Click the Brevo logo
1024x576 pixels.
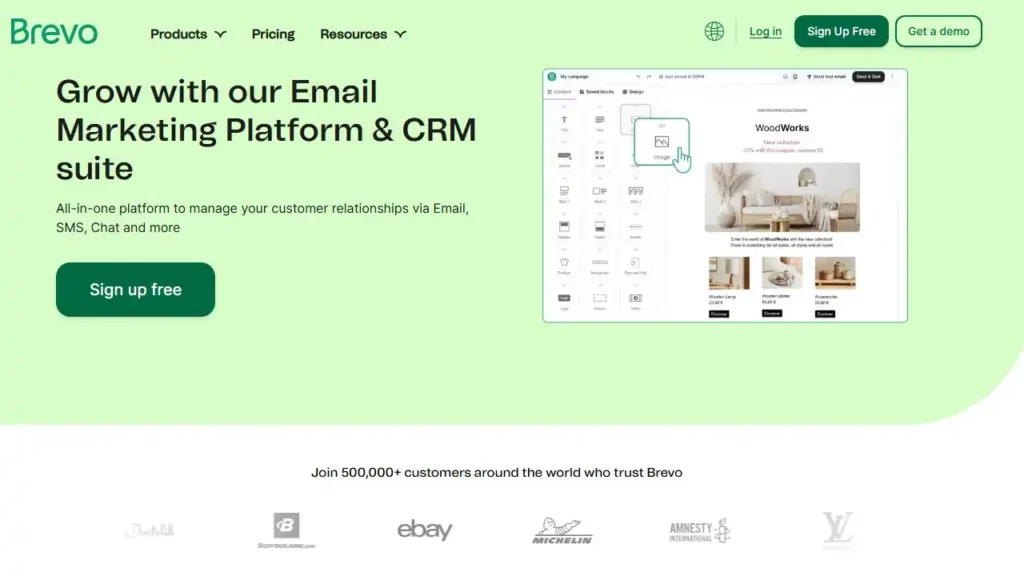click(x=54, y=32)
